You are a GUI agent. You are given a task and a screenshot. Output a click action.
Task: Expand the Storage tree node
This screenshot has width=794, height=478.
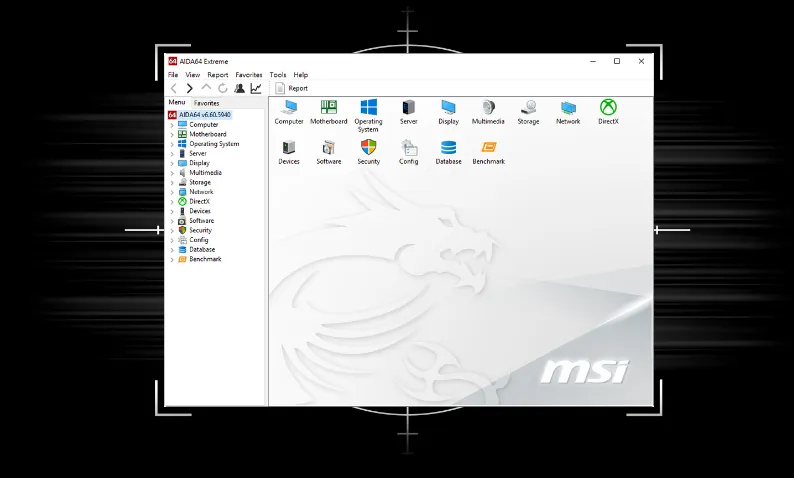[x=172, y=183]
